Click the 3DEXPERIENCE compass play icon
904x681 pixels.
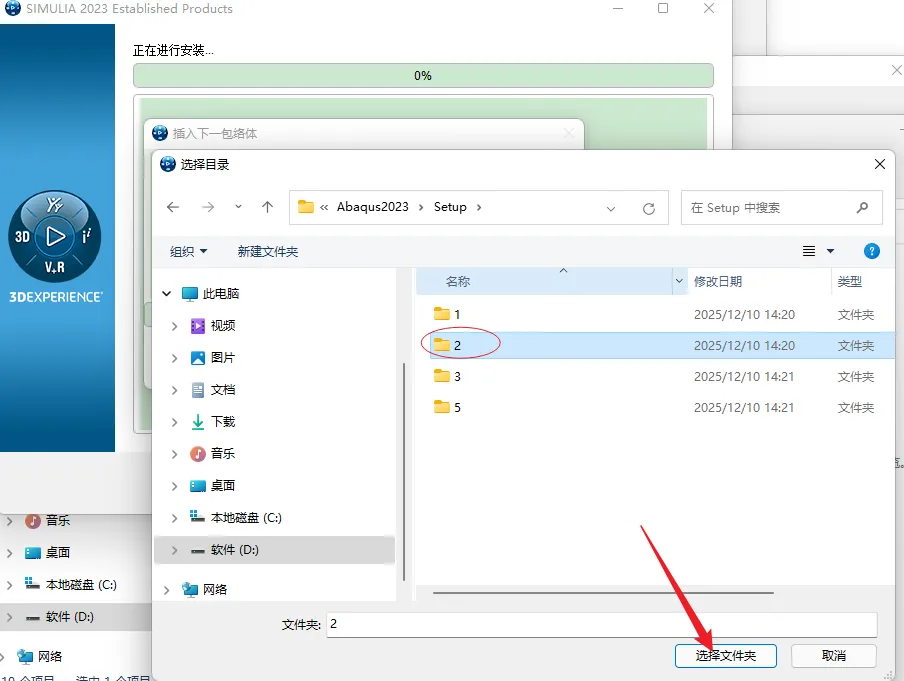point(55,236)
